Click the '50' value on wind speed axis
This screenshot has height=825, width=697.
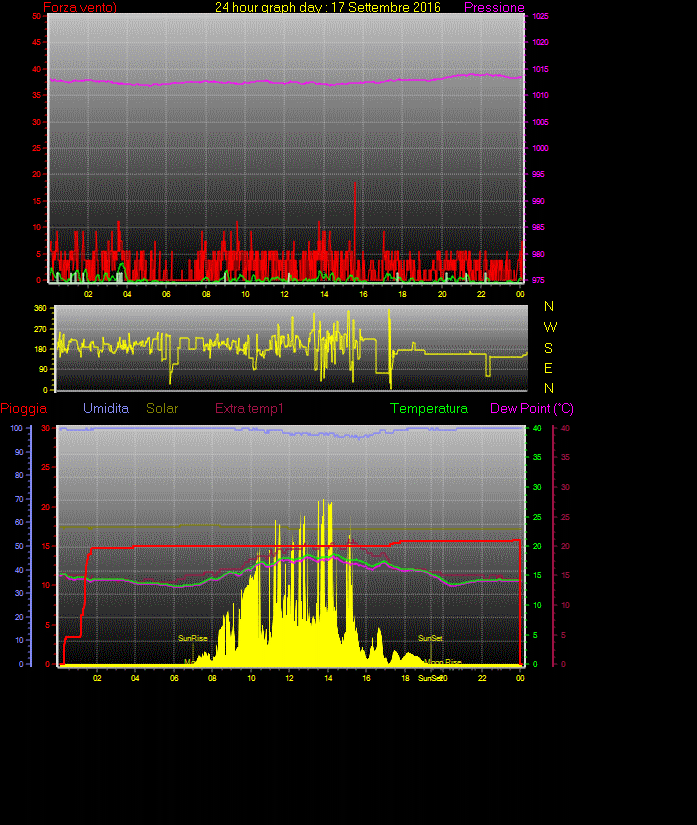pos(36,16)
